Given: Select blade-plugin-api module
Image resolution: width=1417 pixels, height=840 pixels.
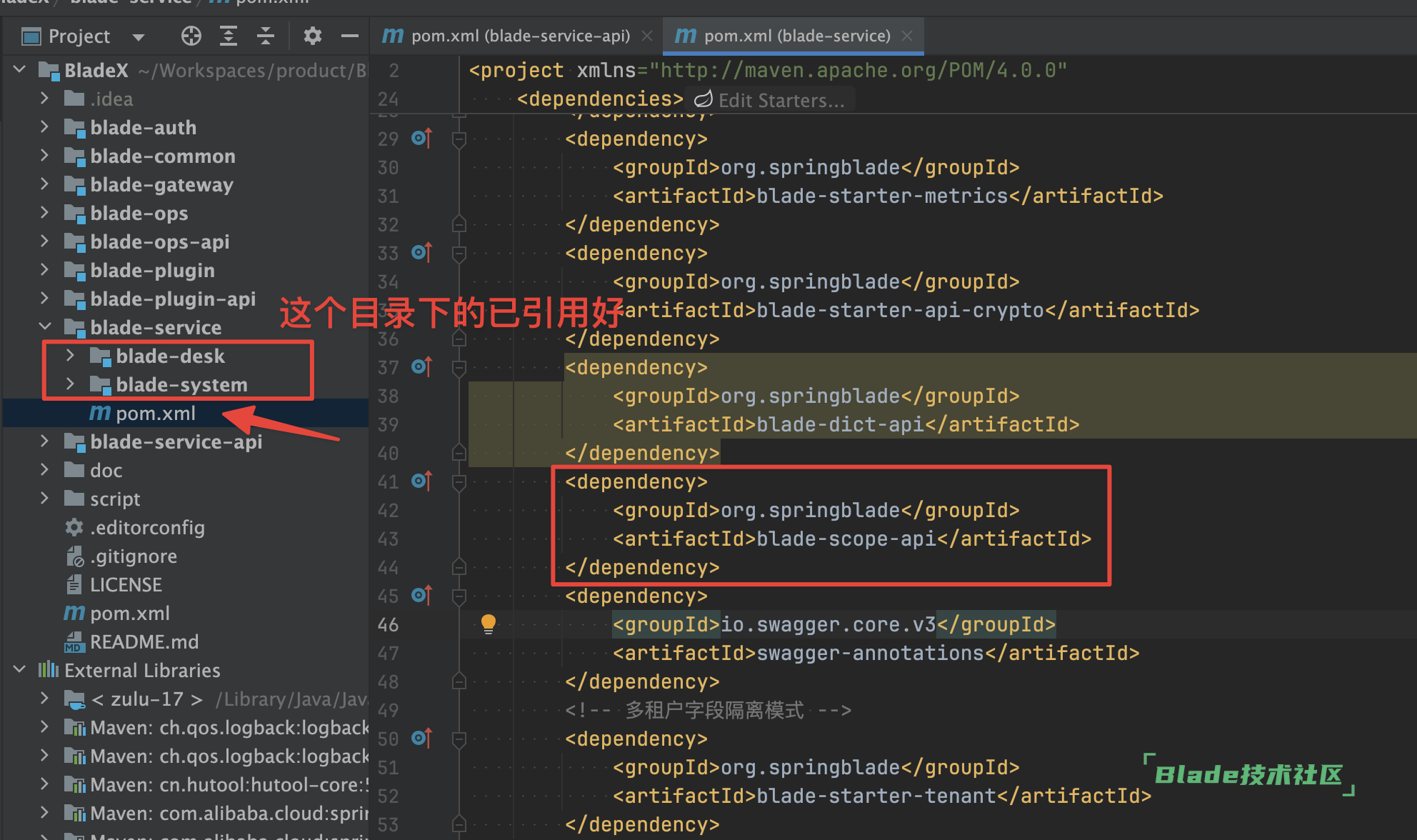Looking at the screenshot, I should tap(173, 299).
